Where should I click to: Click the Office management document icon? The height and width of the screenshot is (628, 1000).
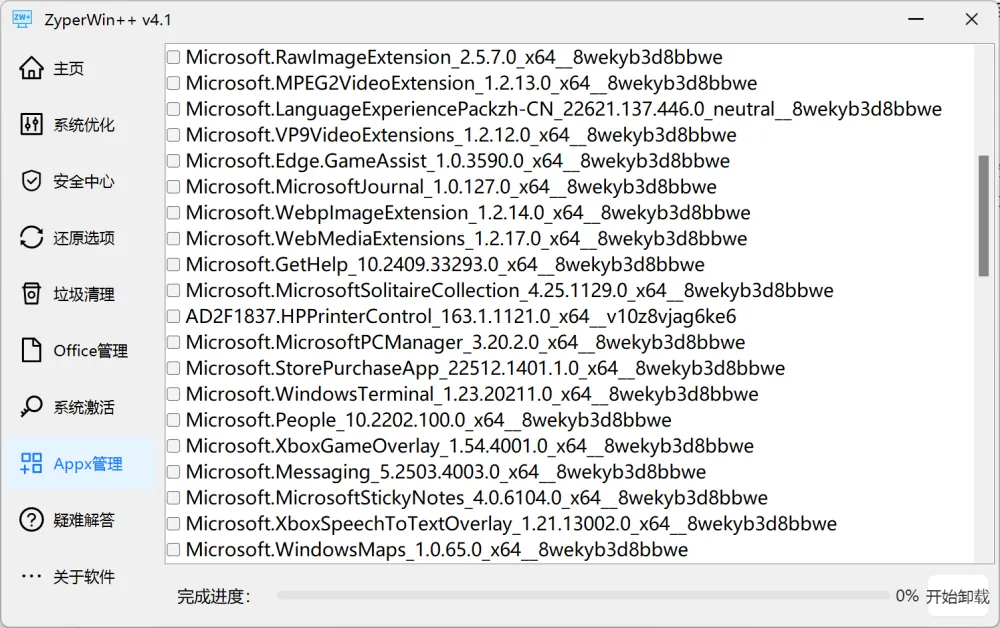coord(31,350)
